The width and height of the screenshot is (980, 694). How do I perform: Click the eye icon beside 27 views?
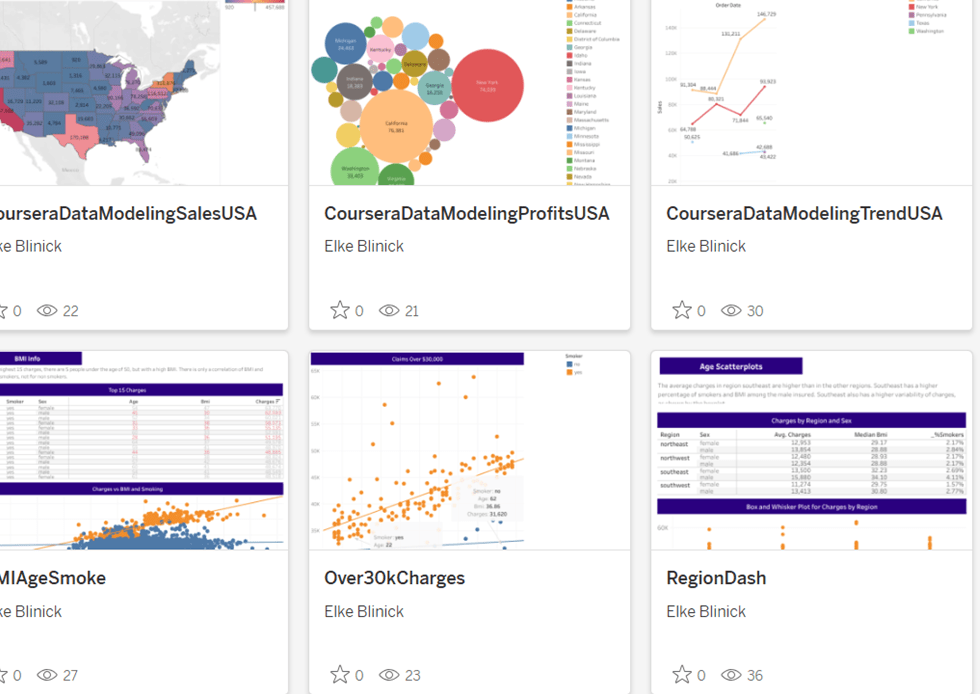pos(47,675)
